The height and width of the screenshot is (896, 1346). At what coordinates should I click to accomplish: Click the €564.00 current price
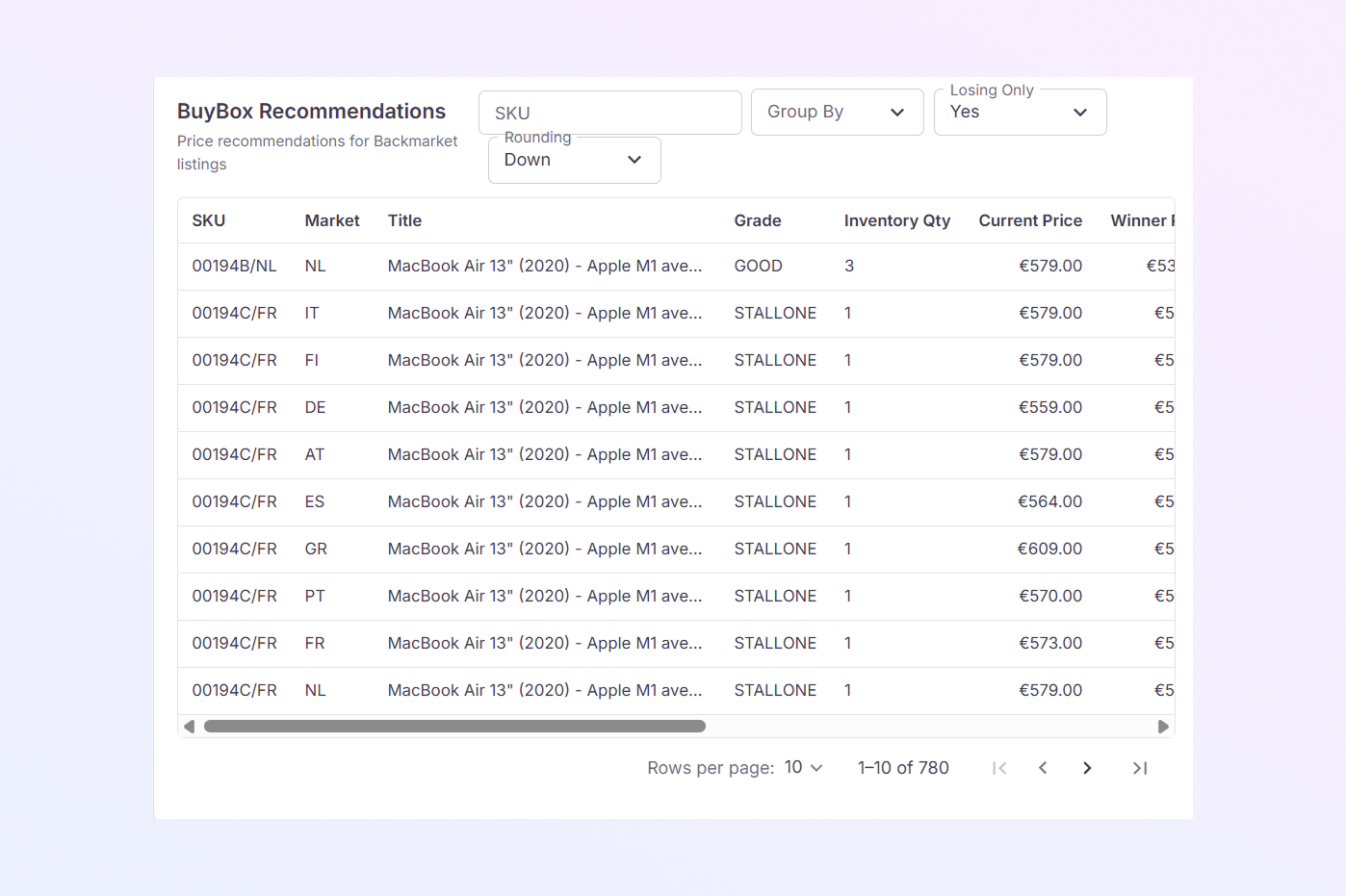click(x=1050, y=501)
